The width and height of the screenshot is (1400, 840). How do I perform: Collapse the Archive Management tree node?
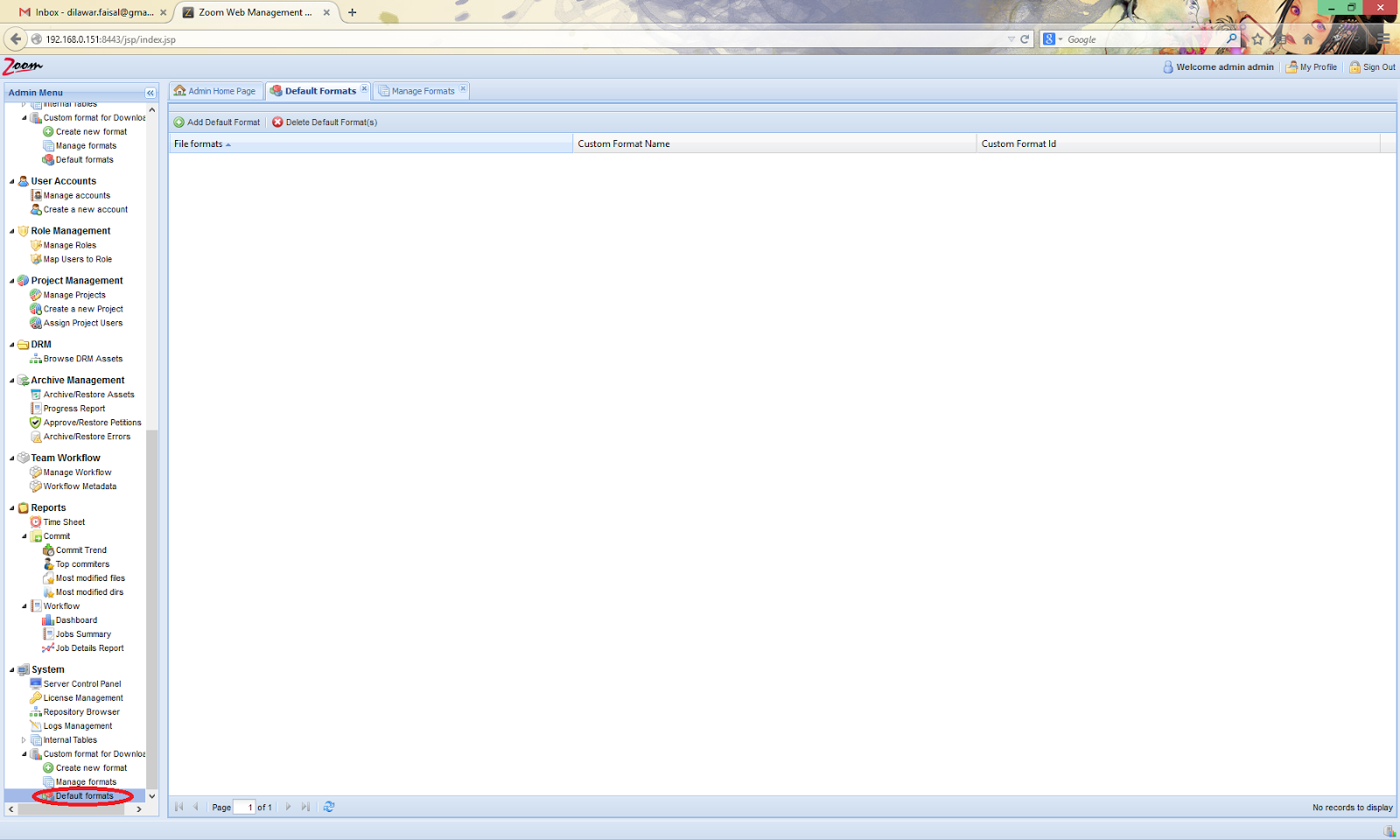tap(12, 381)
